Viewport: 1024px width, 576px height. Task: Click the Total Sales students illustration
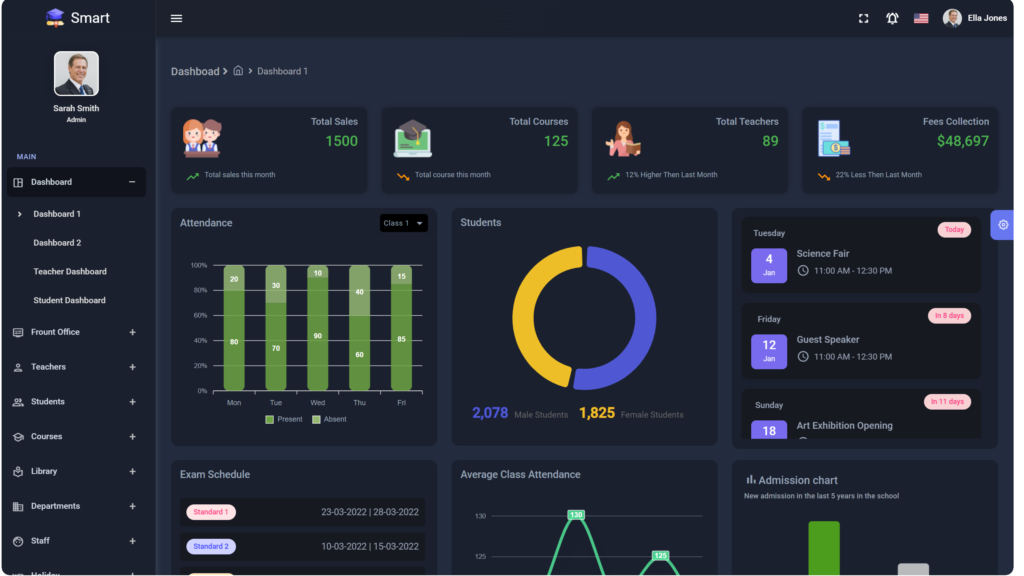202,138
